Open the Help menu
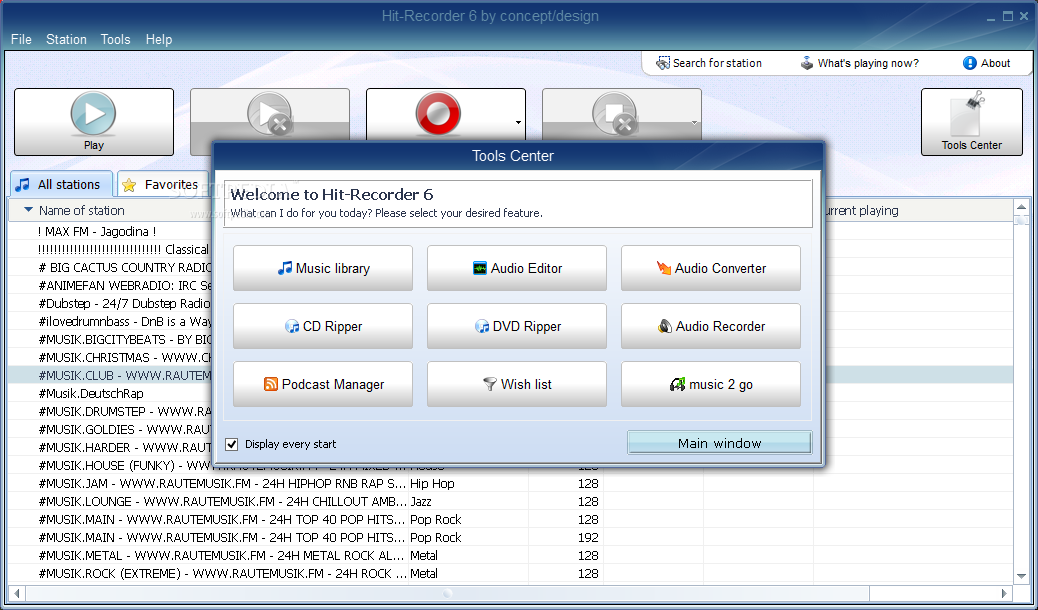The height and width of the screenshot is (610, 1038). pos(159,39)
